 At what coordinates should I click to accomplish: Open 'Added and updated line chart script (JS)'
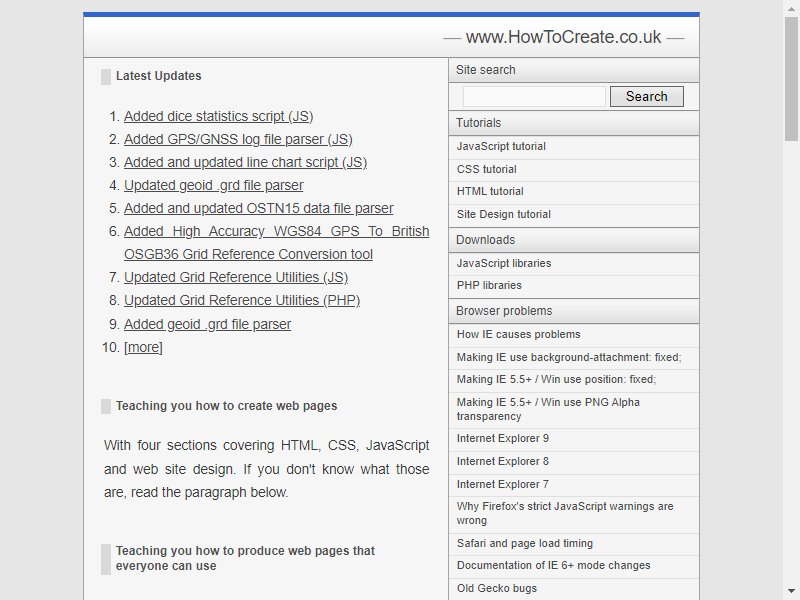click(245, 162)
